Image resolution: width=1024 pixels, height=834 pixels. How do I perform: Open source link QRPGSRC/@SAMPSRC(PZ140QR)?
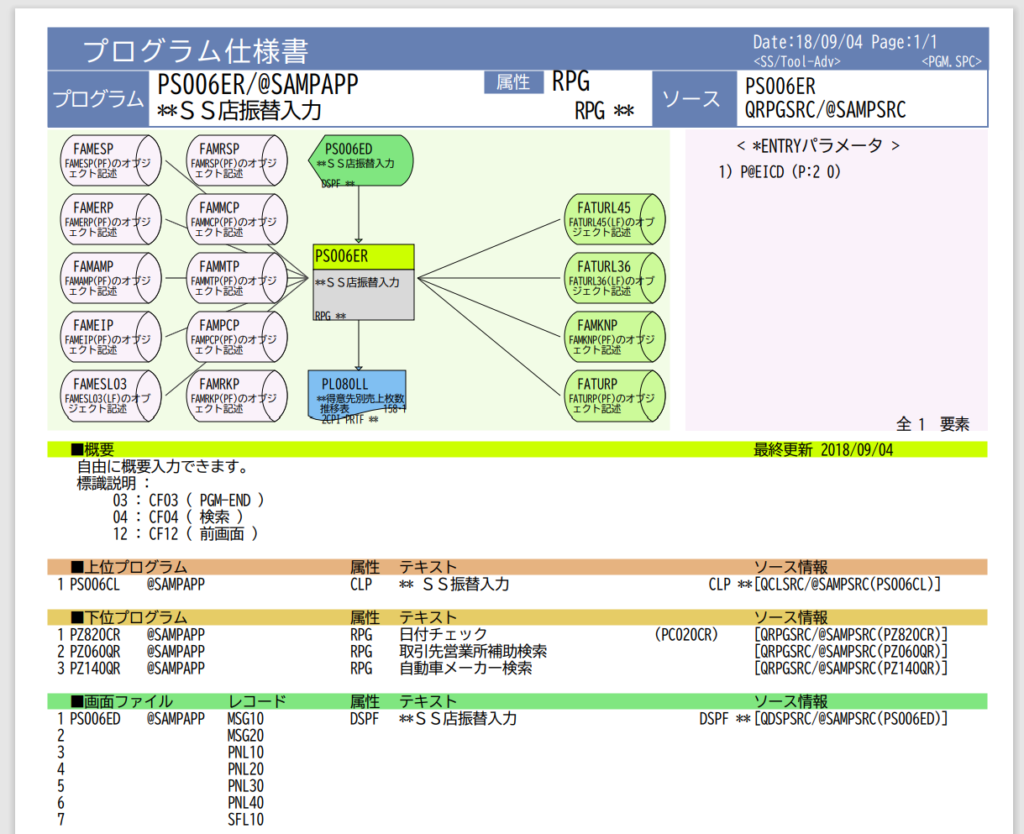[x=850, y=668]
